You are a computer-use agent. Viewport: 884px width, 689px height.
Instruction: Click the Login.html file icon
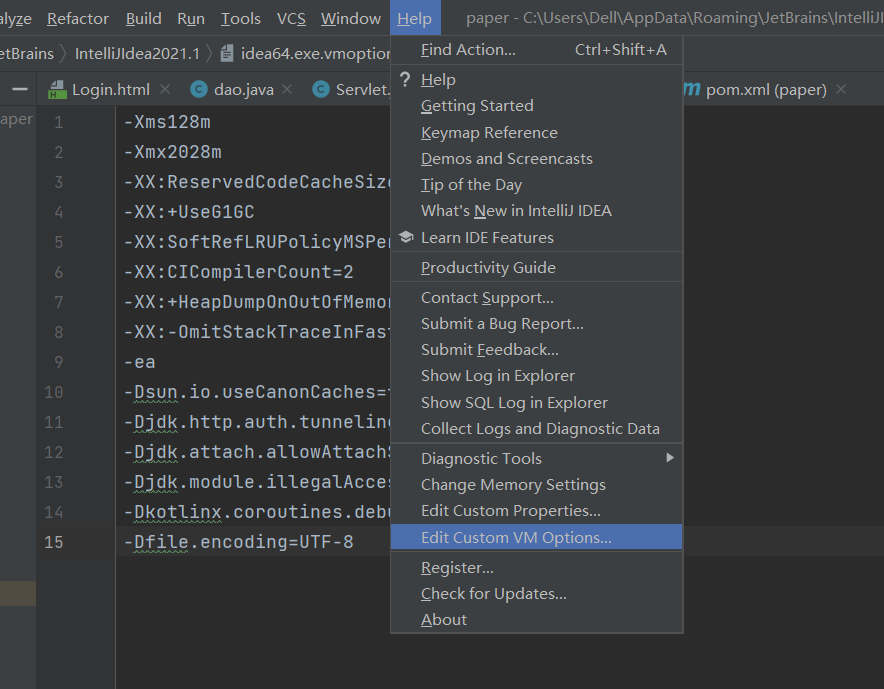(57, 90)
